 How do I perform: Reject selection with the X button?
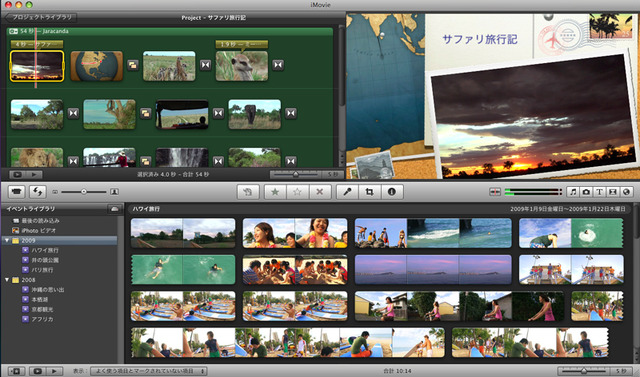click(320, 192)
